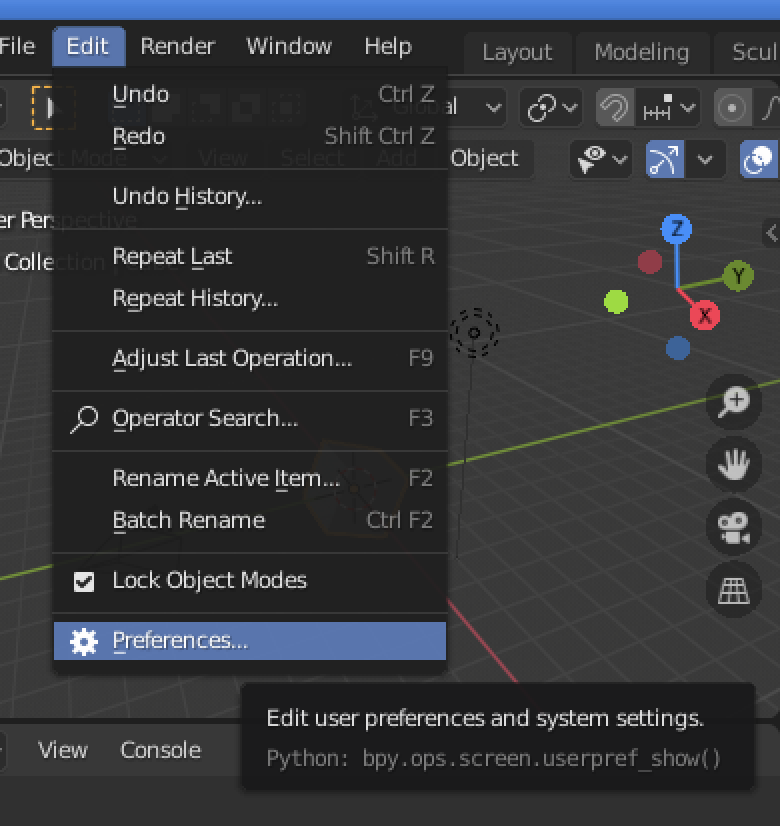Toggle the snap magnet icon
Viewport: 780px width, 826px height.
(615, 107)
